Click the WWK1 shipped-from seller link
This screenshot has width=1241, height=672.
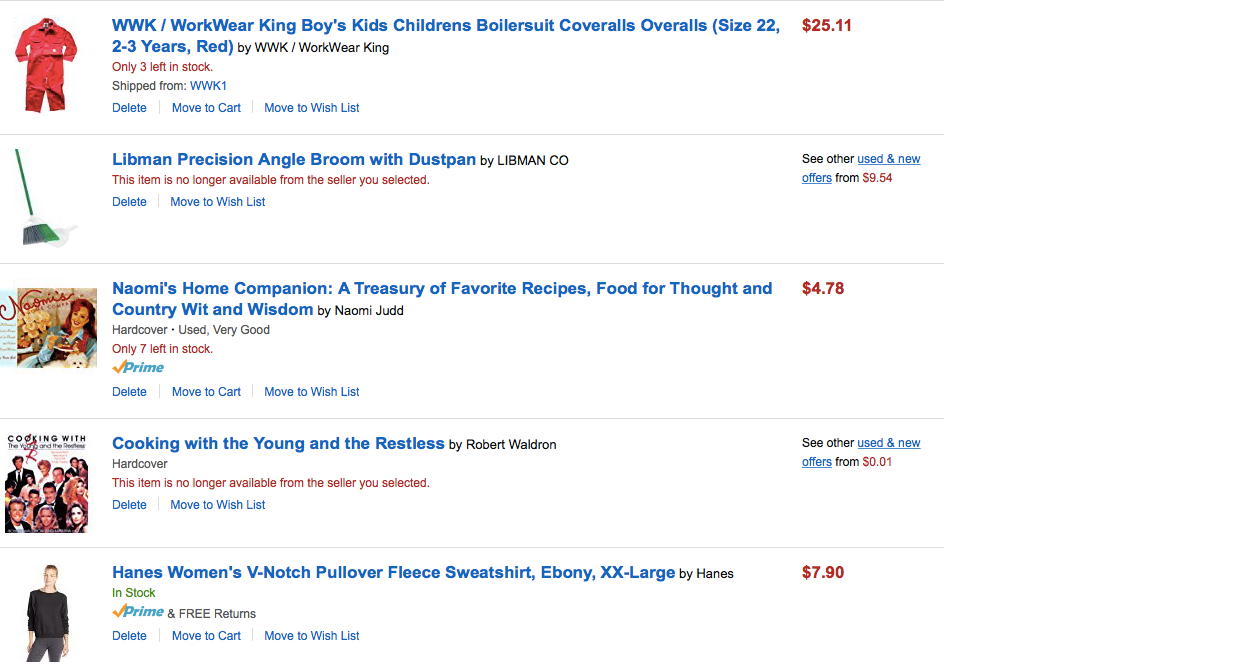pyautogui.click(x=208, y=86)
